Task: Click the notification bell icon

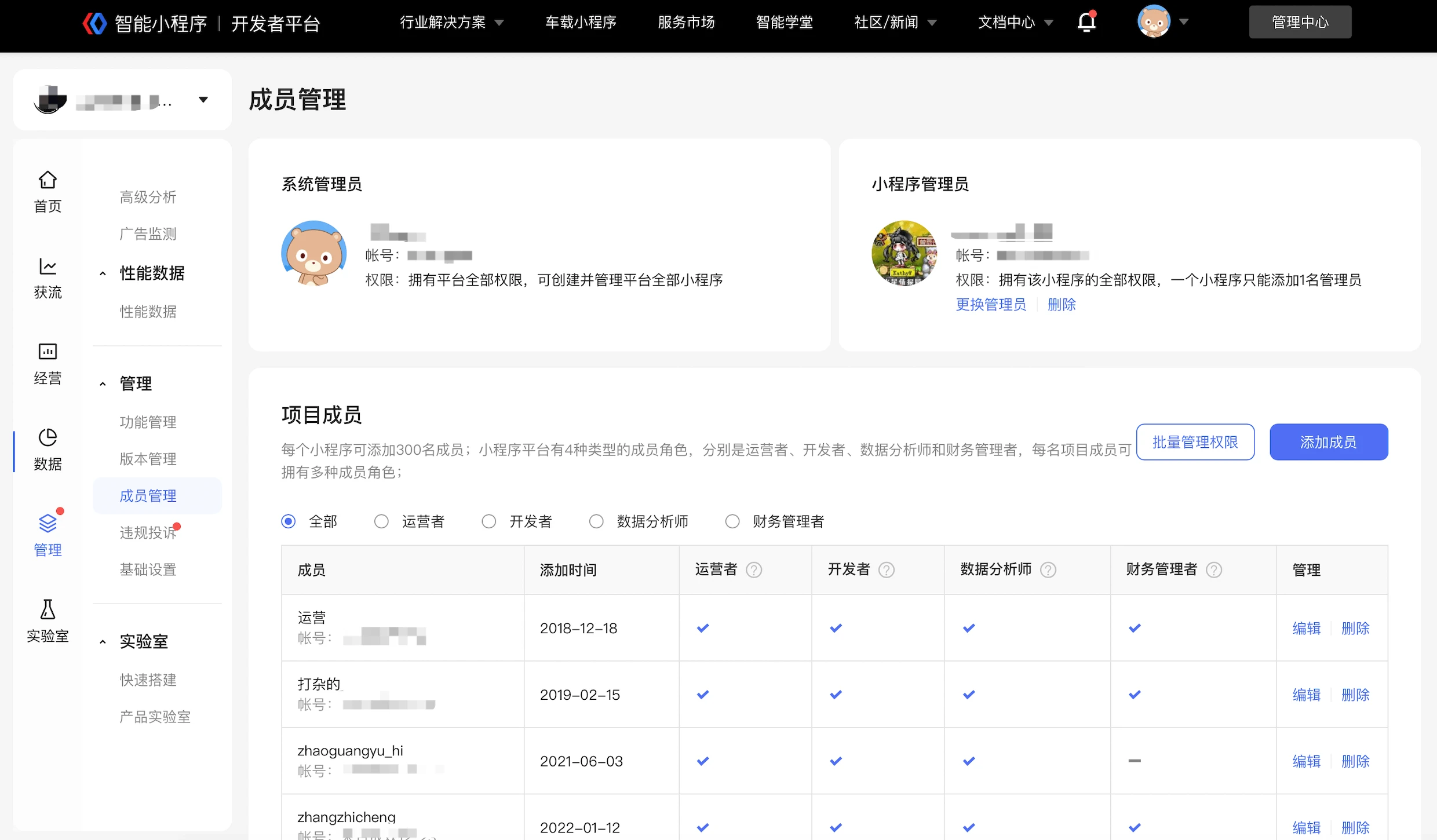Action: pos(1086,22)
